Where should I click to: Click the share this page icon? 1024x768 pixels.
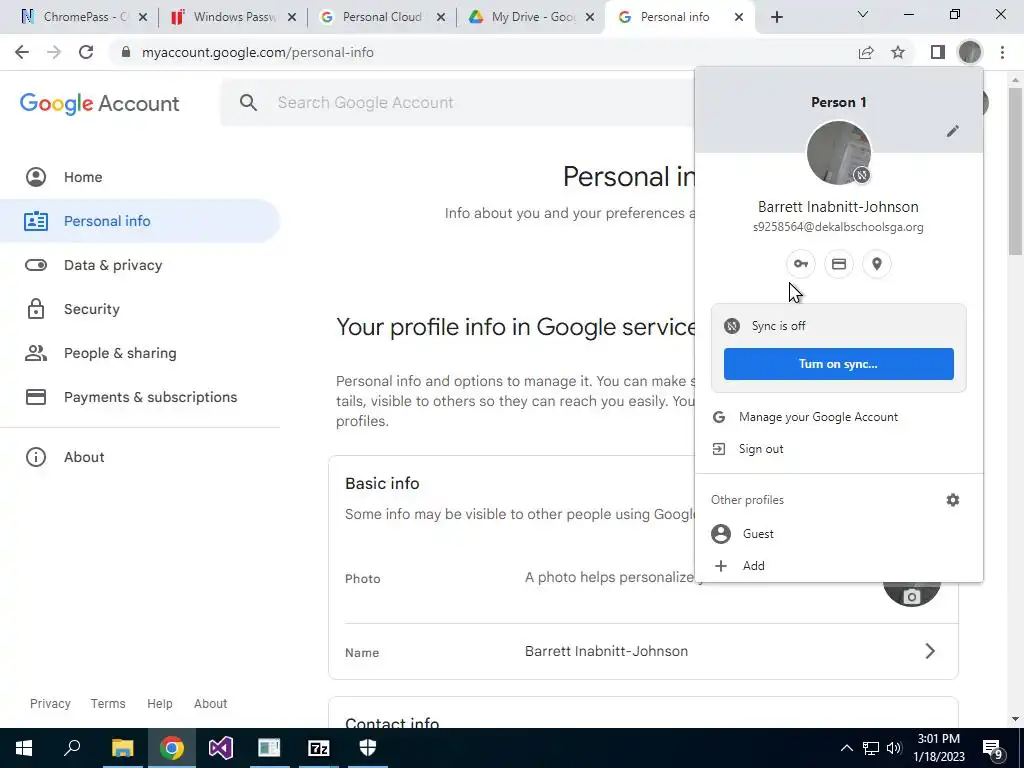tap(866, 52)
